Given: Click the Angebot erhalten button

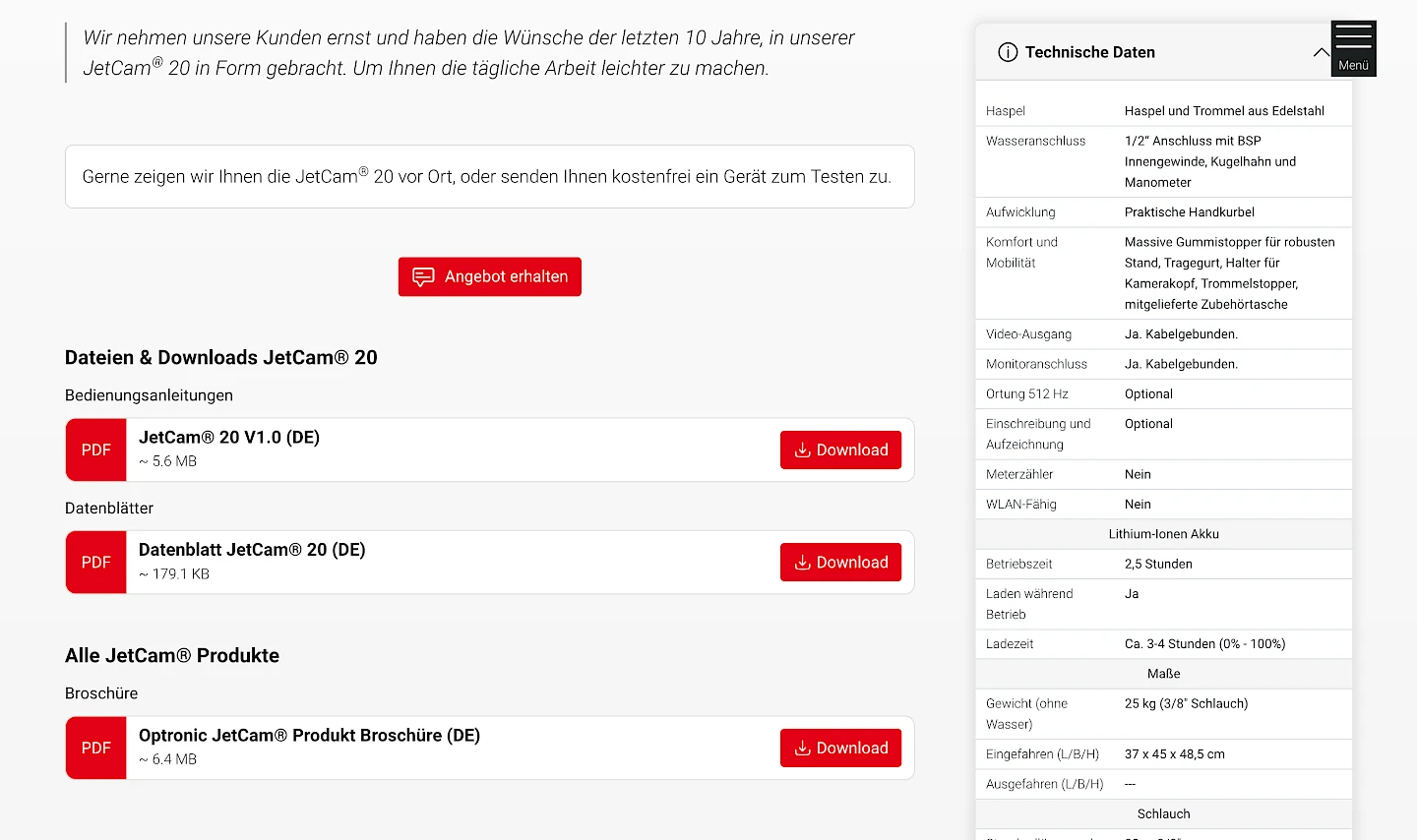Looking at the screenshot, I should 489,276.
